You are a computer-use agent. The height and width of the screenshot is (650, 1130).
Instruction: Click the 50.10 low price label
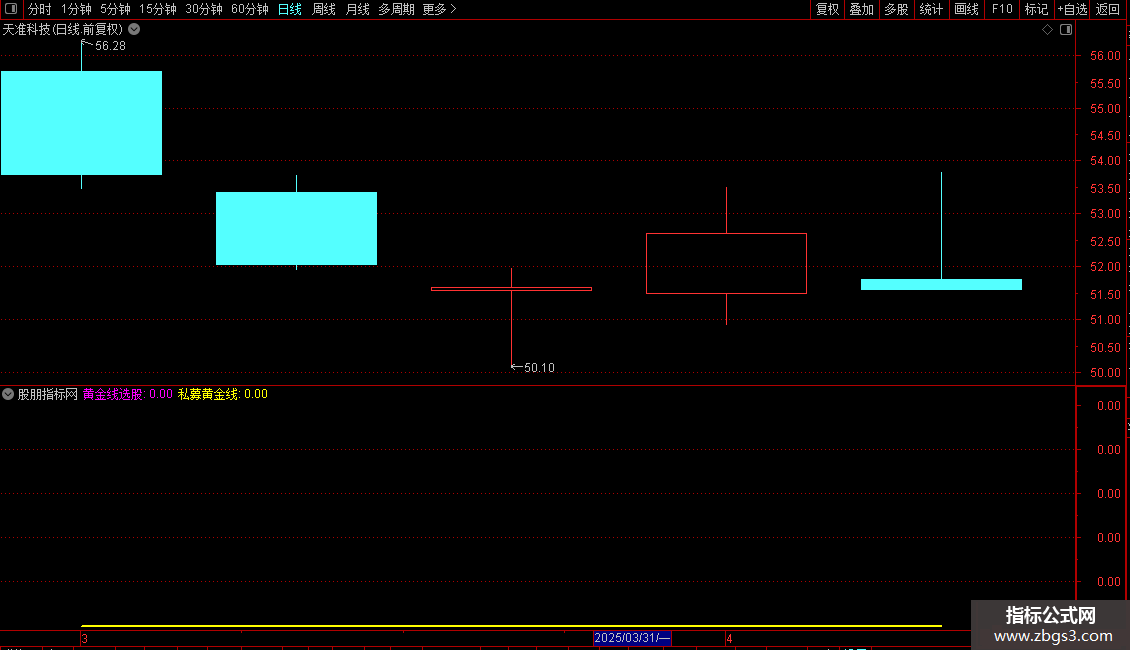(x=539, y=368)
